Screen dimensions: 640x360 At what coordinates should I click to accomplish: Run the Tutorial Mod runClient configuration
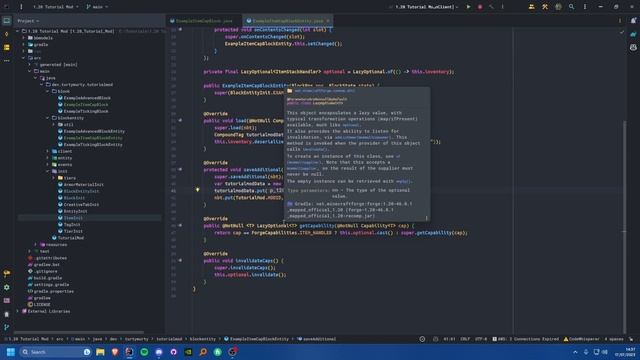point(468,7)
